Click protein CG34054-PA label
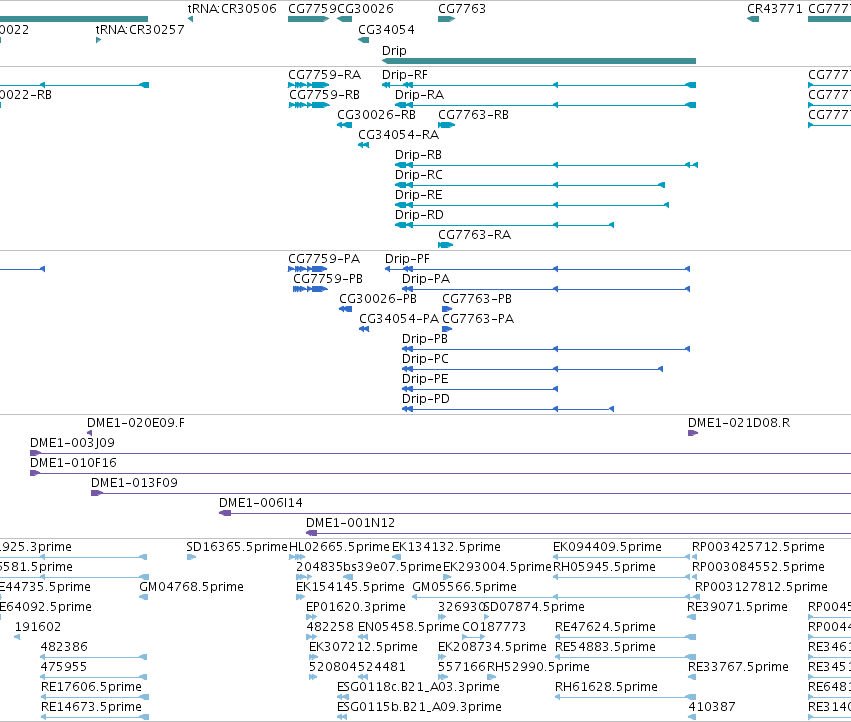 pos(399,319)
